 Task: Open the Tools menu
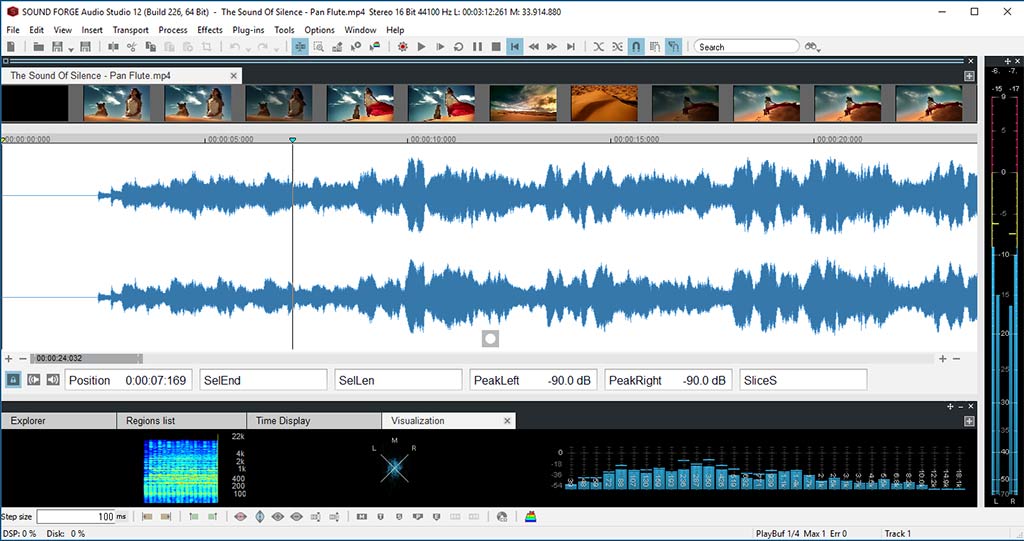point(284,30)
